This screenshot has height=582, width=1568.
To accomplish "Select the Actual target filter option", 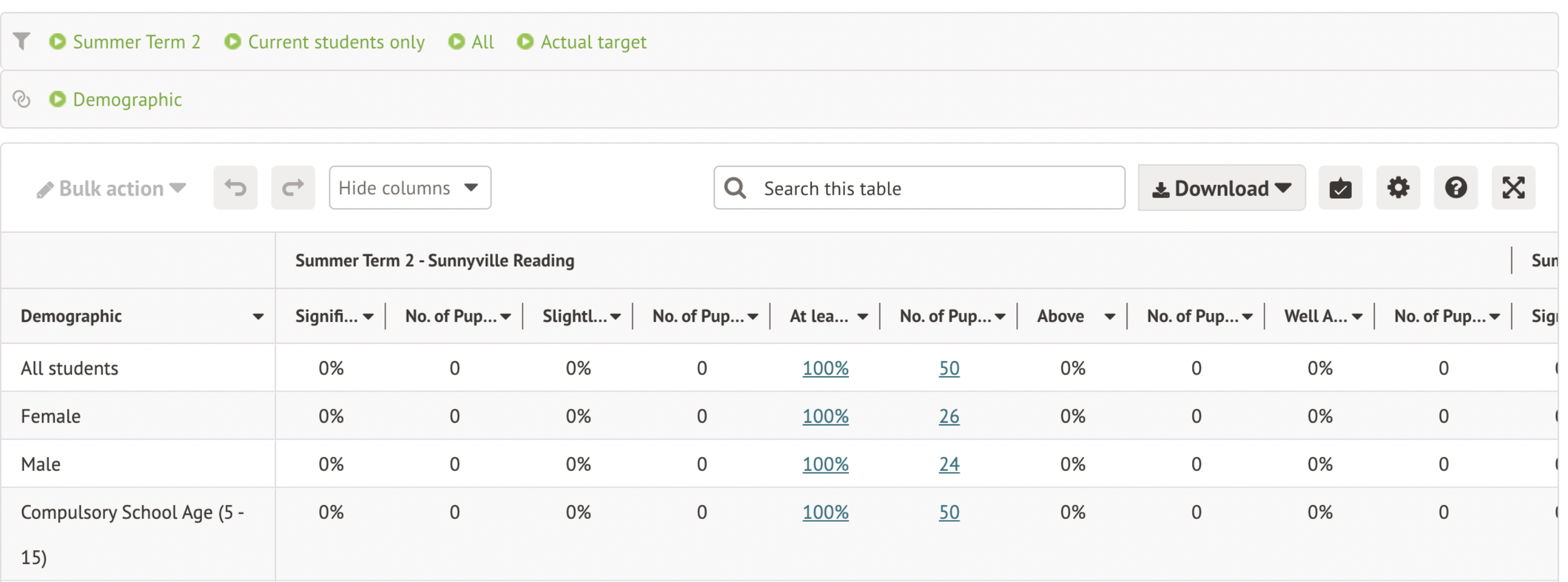I will tap(582, 42).
